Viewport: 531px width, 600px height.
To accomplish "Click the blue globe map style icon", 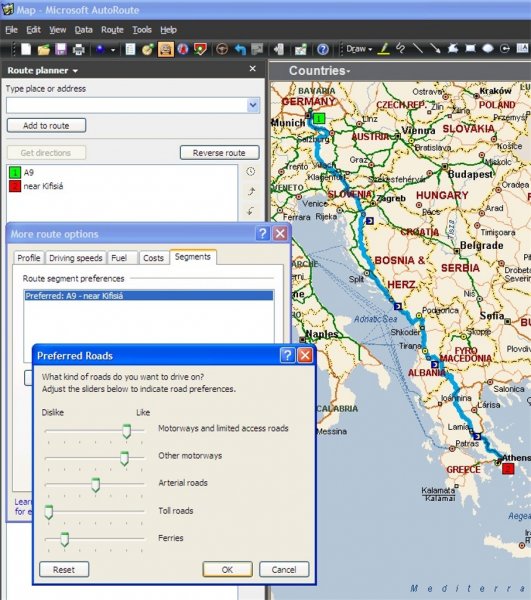I will click(101, 49).
